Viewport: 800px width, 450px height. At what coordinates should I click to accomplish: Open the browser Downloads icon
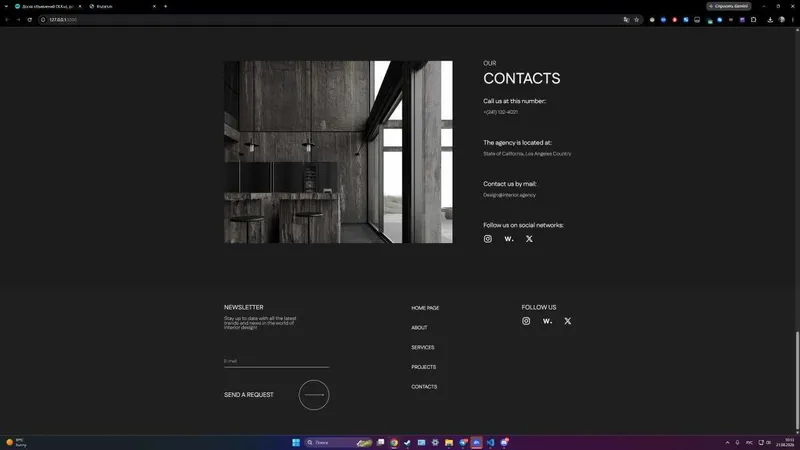tap(770, 19)
